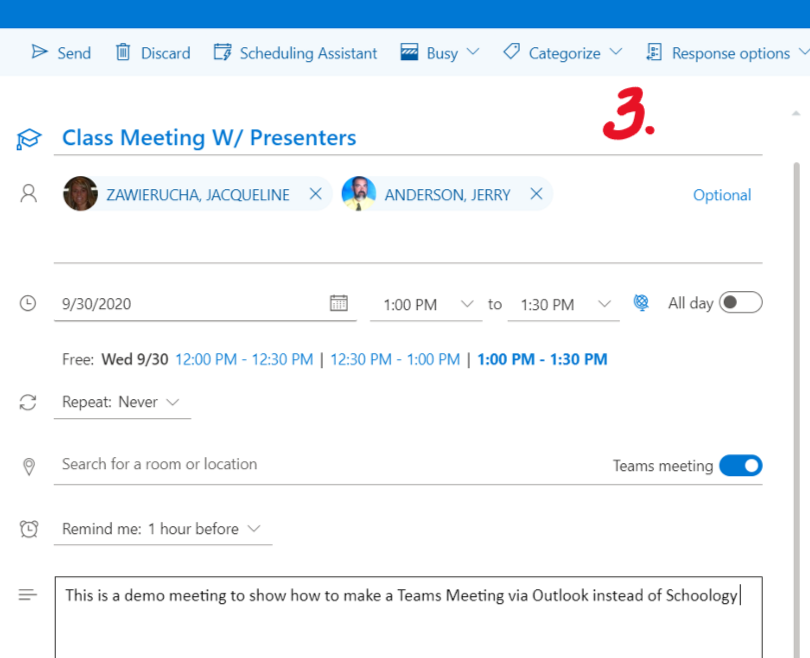Open the Categorize menu

(563, 53)
